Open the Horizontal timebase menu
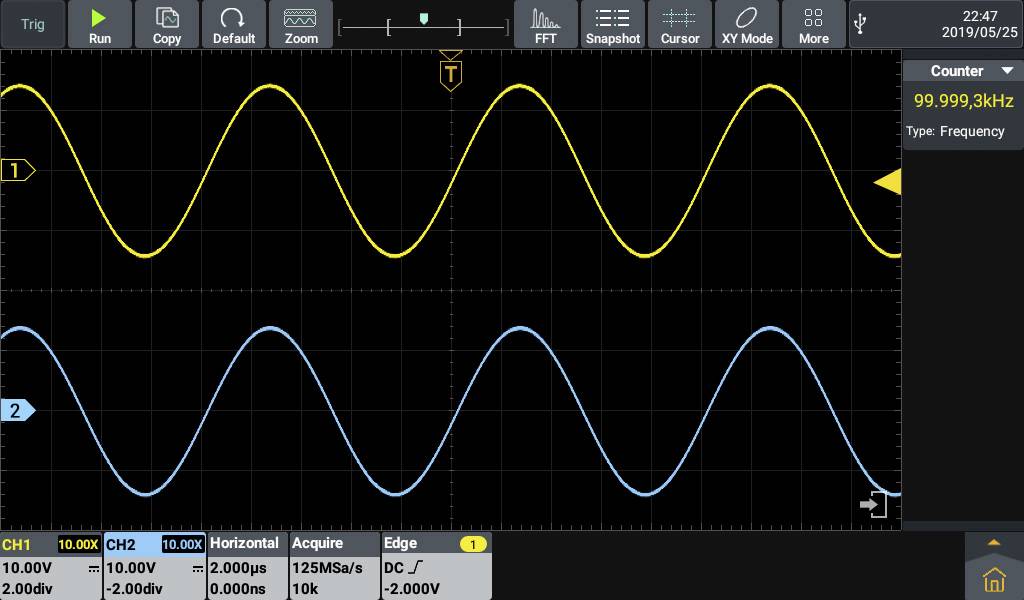1024x600 pixels. [247, 566]
